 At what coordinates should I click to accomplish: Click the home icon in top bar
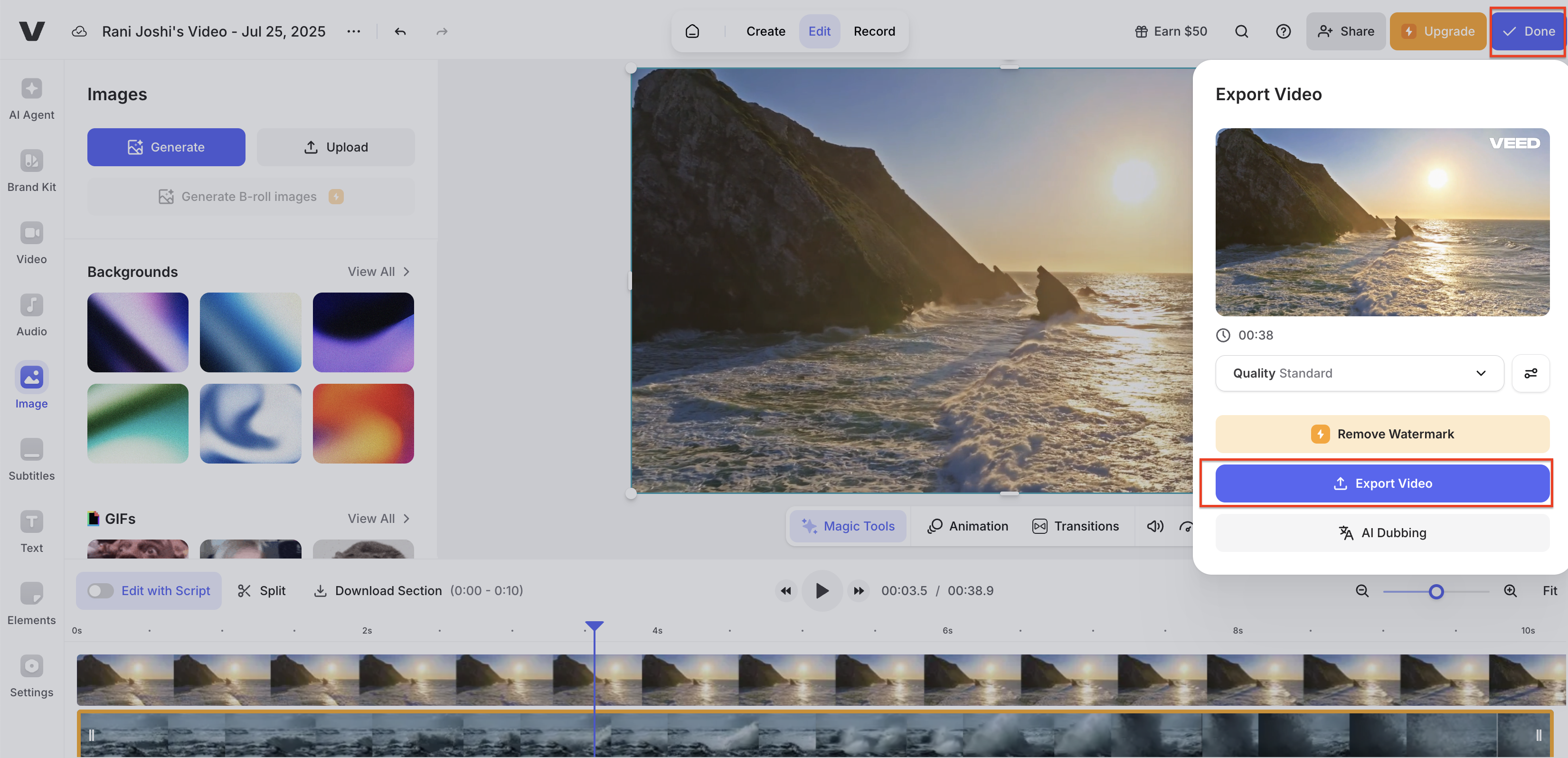692,32
